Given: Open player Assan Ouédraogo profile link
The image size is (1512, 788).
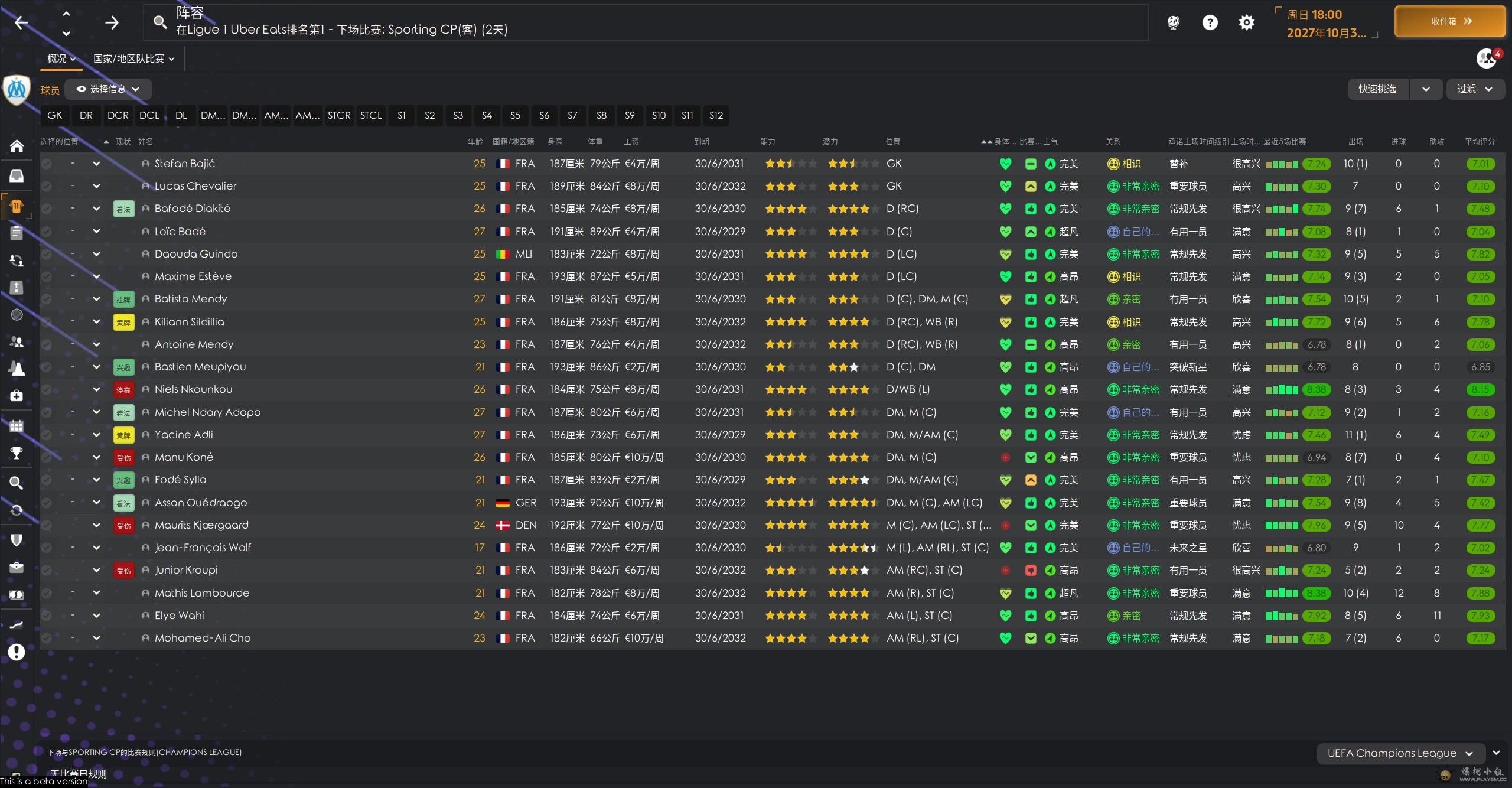Looking at the screenshot, I should pyautogui.click(x=201, y=503).
